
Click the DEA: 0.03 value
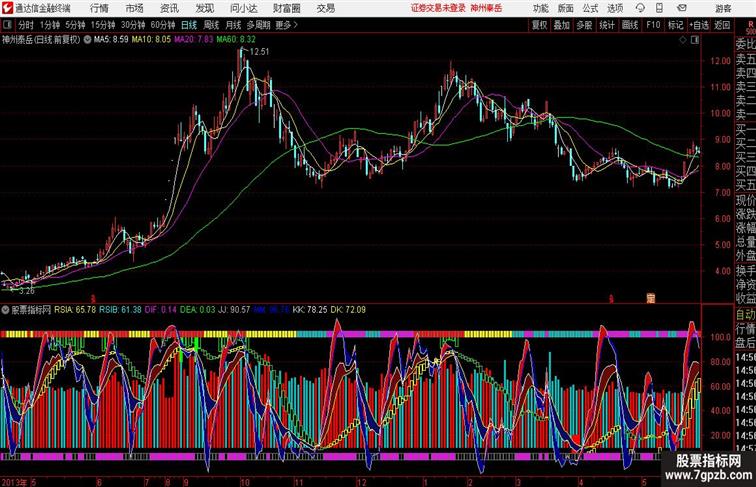[x=198, y=310]
